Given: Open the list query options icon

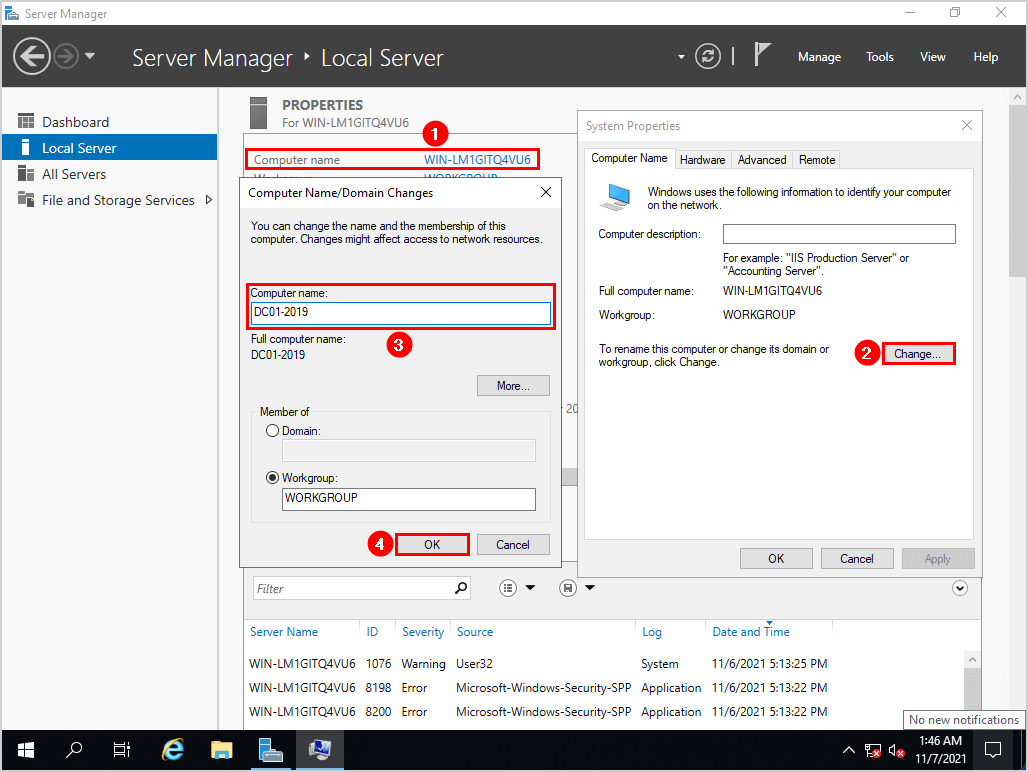Looking at the screenshot, I should tap(507, 588).
